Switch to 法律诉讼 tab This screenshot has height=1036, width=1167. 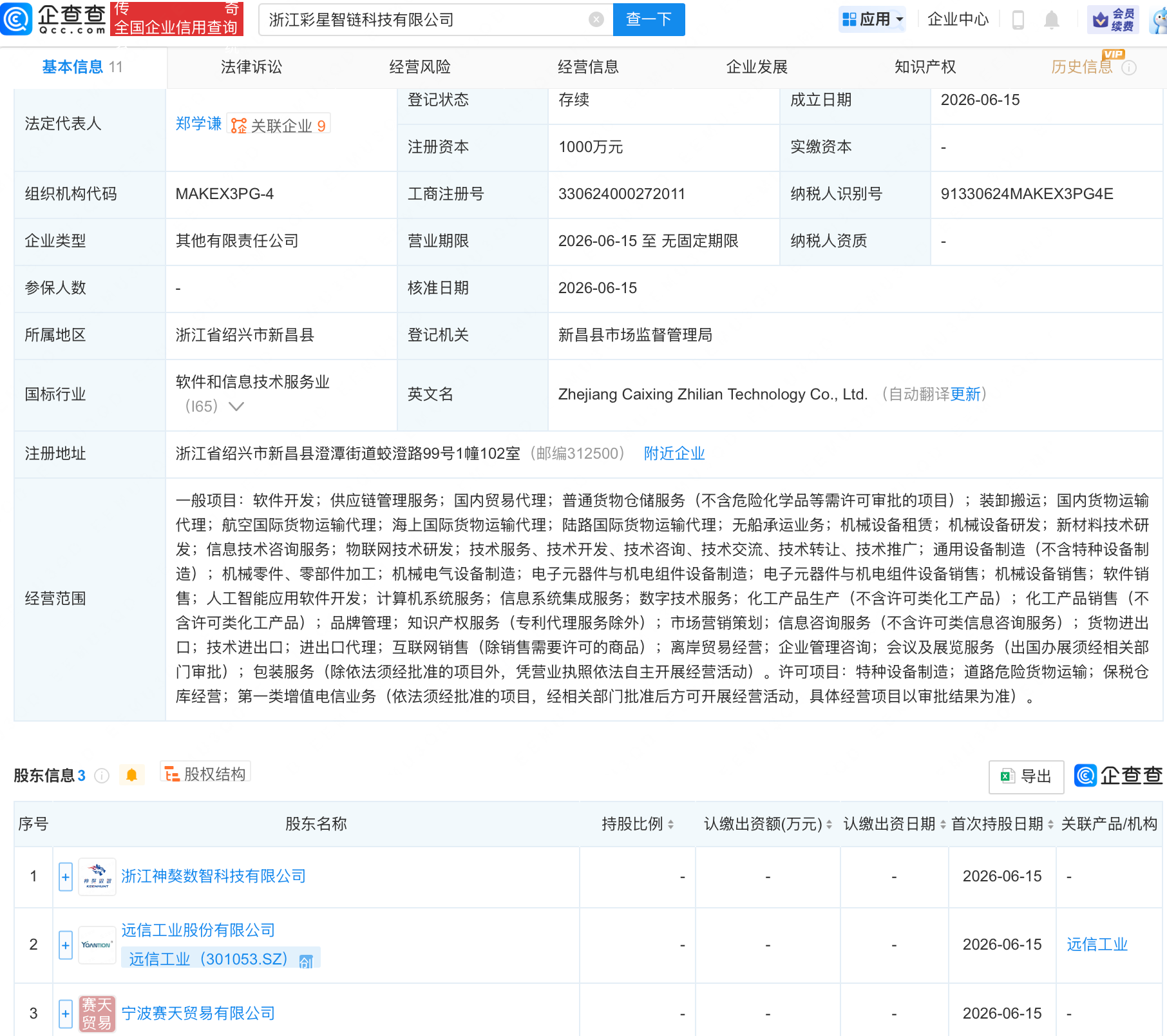click(251, 67)
